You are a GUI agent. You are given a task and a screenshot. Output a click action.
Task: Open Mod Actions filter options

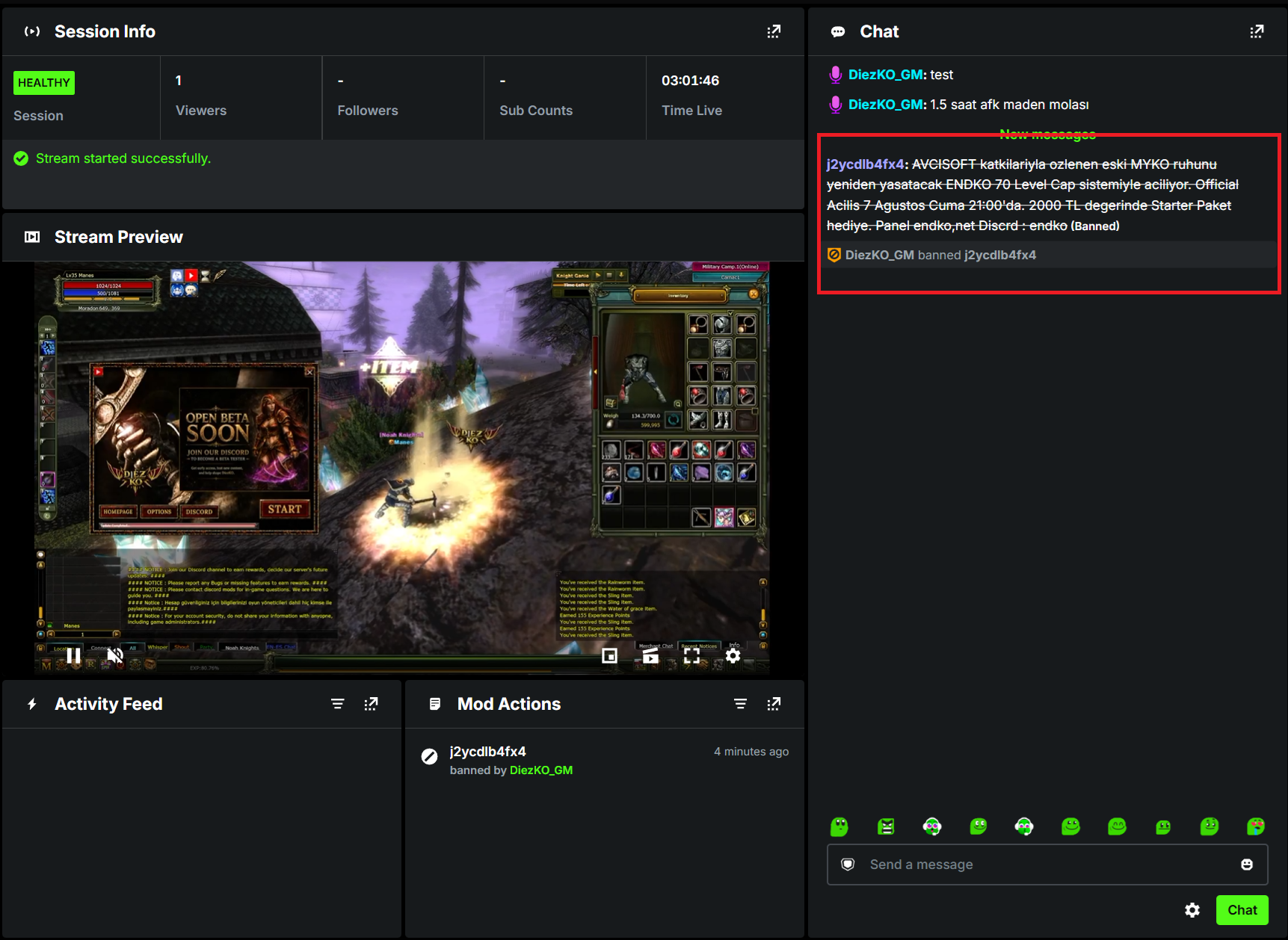tap(740, 704)
